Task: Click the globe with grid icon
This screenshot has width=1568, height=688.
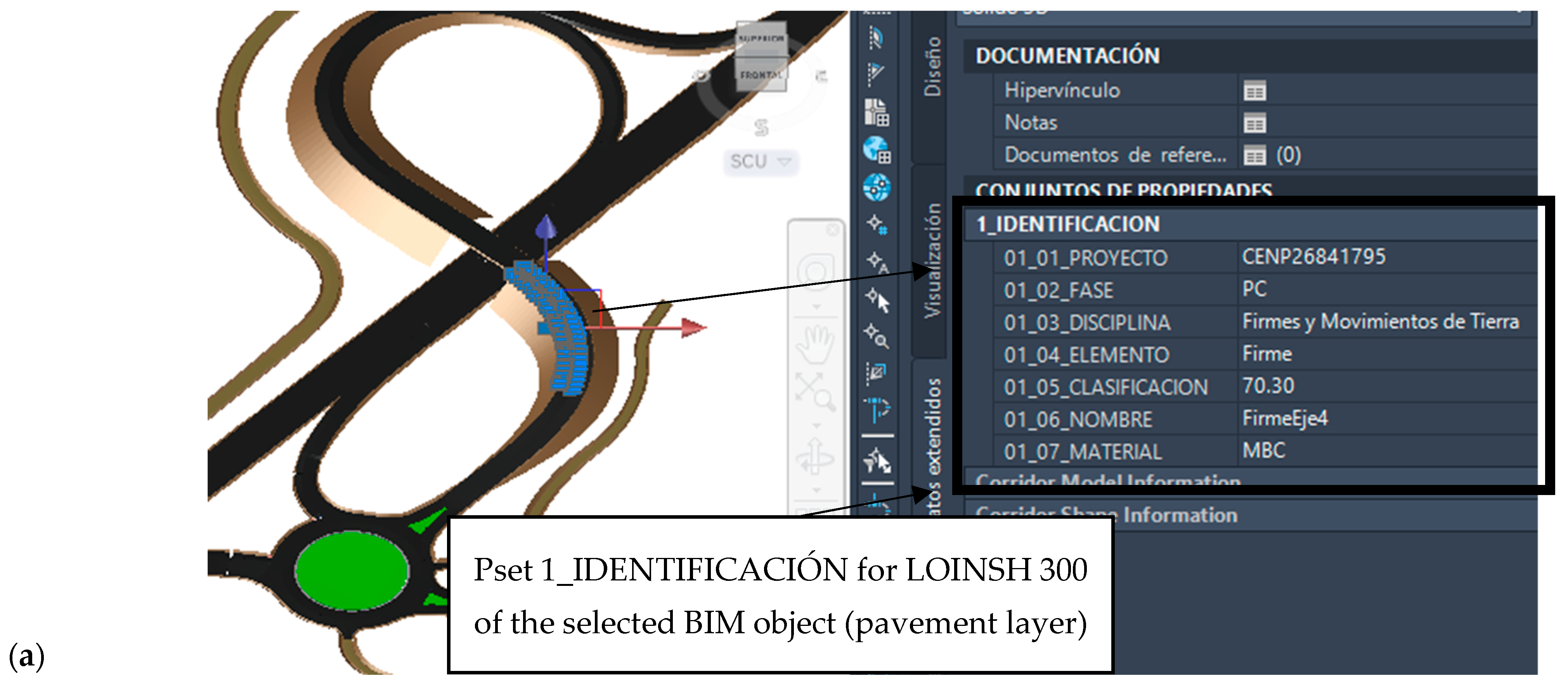Action: click(877, 150)
